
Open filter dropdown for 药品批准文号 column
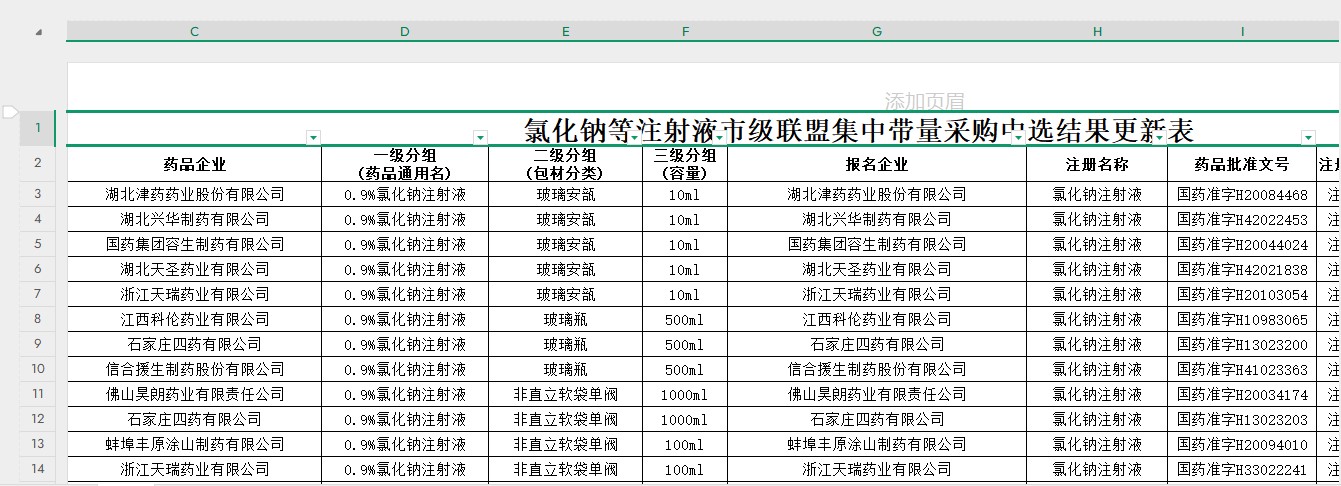pyautogui.click(x=1308, y=137)
